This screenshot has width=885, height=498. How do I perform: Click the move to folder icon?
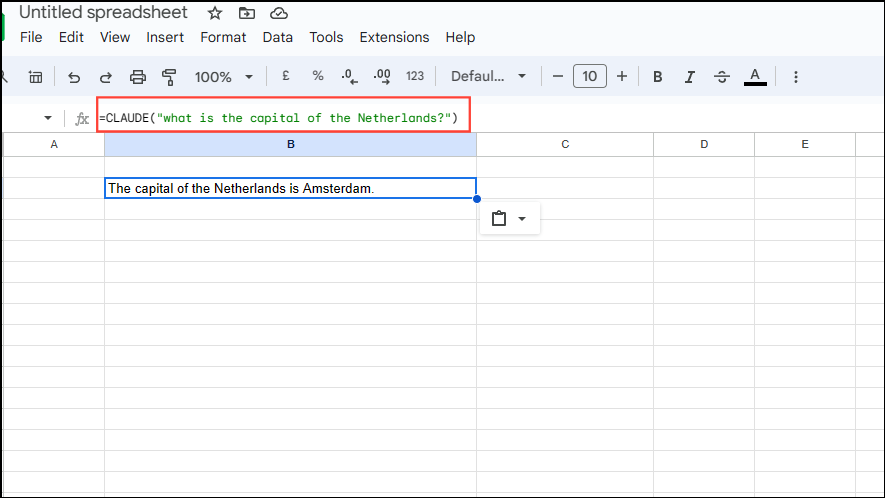pos(247,13)
